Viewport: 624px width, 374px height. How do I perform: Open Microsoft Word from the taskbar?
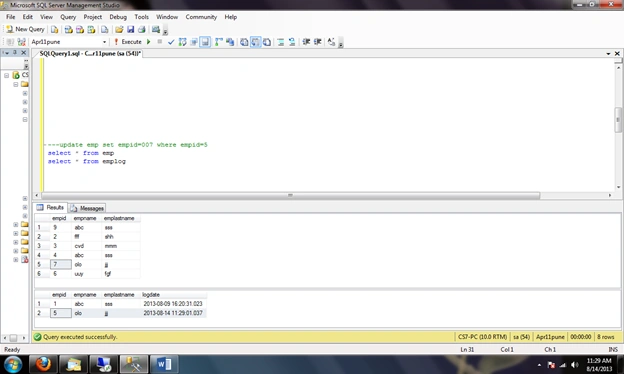click(x=164, y=364)
